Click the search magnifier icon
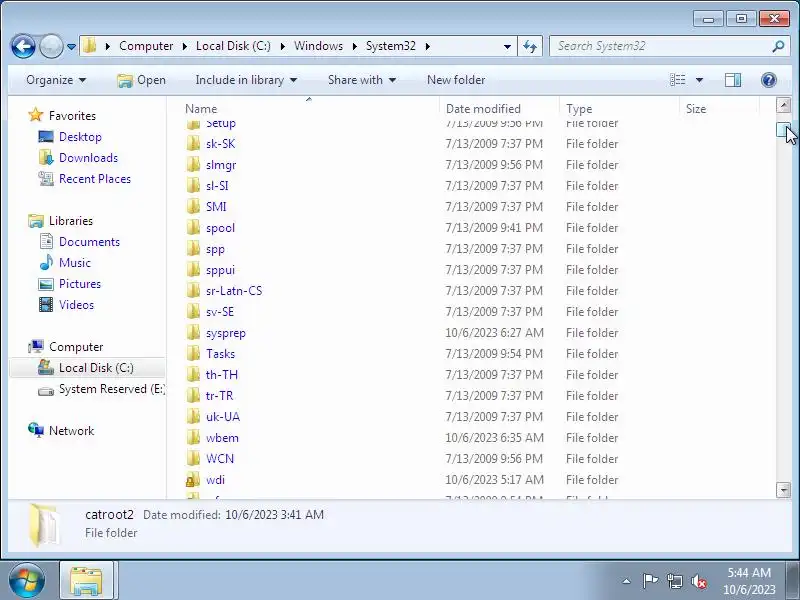800x600 pixels. pos(778,46)
